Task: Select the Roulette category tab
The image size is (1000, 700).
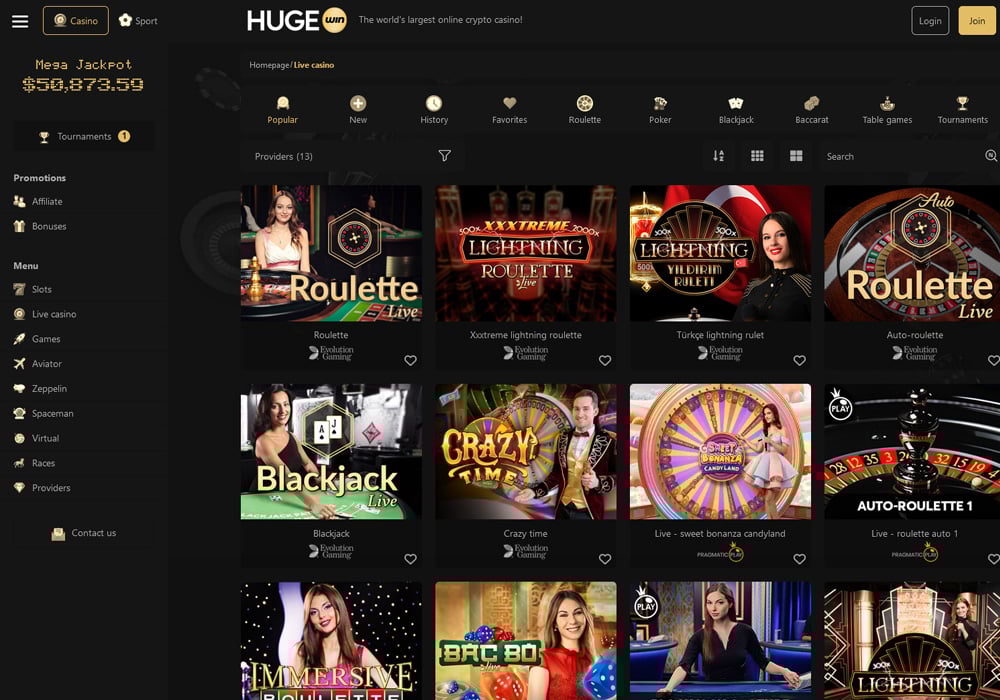Action: (x=585, y=110)
